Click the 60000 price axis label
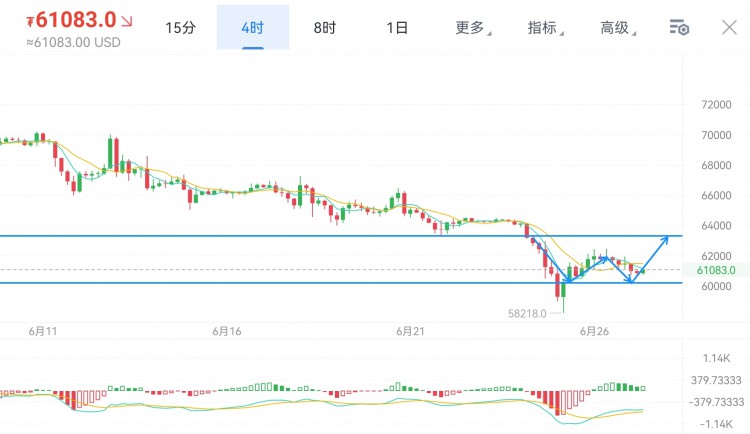750x434 pixels. [x=716, y=287]
